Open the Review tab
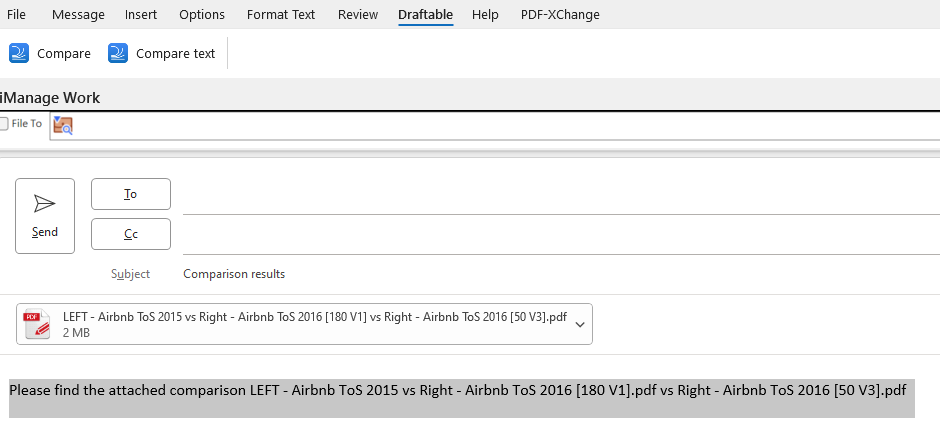The image size is (940, 424). [358, 14]
